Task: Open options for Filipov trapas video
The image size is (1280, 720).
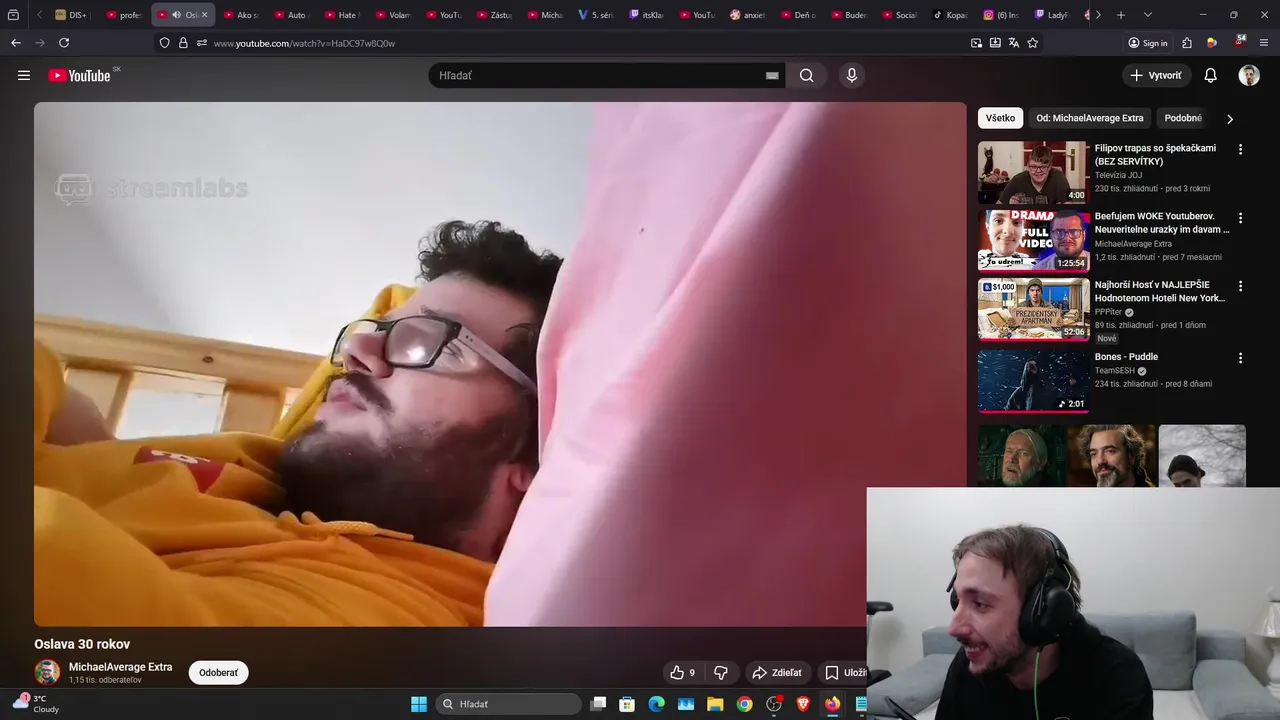Action: 1240,149
